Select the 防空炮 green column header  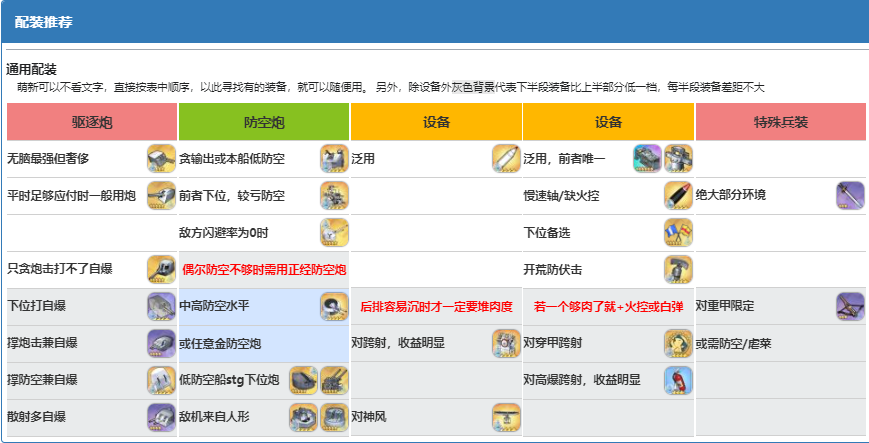click(x=264, y=122)
